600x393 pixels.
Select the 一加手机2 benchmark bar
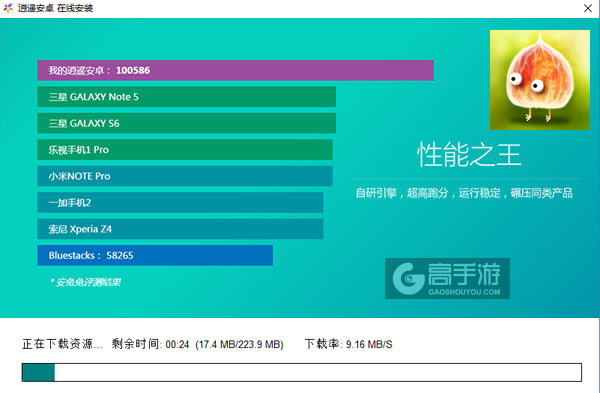click(x=180, y=202)
